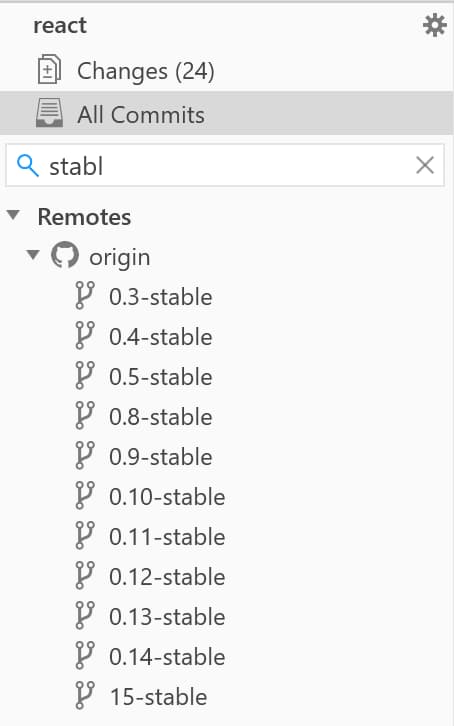This screenshot has width=454, height=726.
Task: Click branch icon next to 0.3-stable
Action: [85, 295]
